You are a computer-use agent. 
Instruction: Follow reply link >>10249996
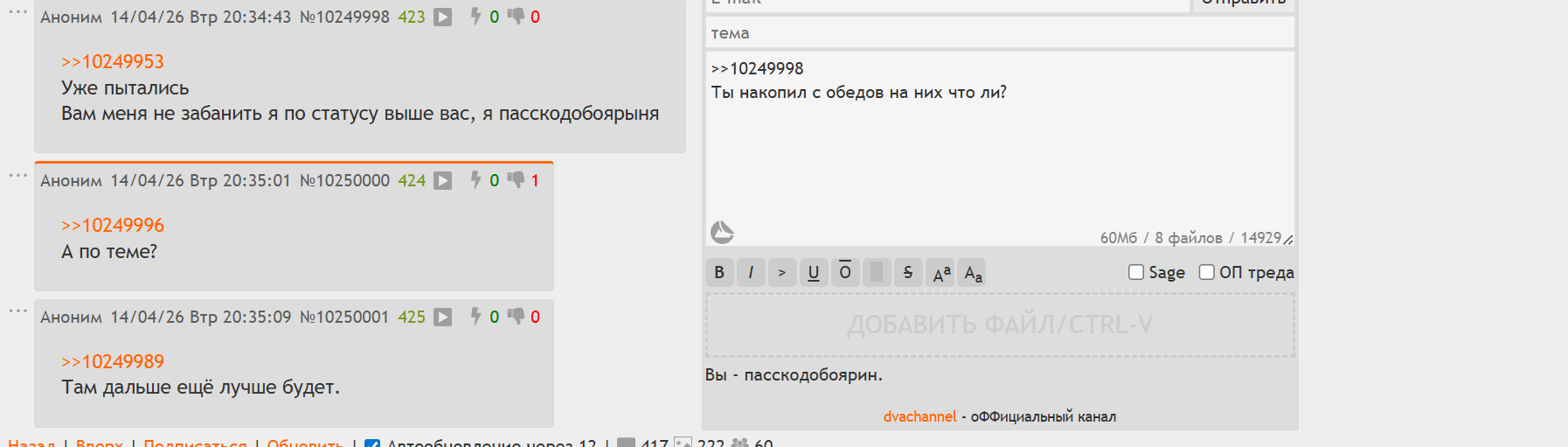click(x=113, y=225)
